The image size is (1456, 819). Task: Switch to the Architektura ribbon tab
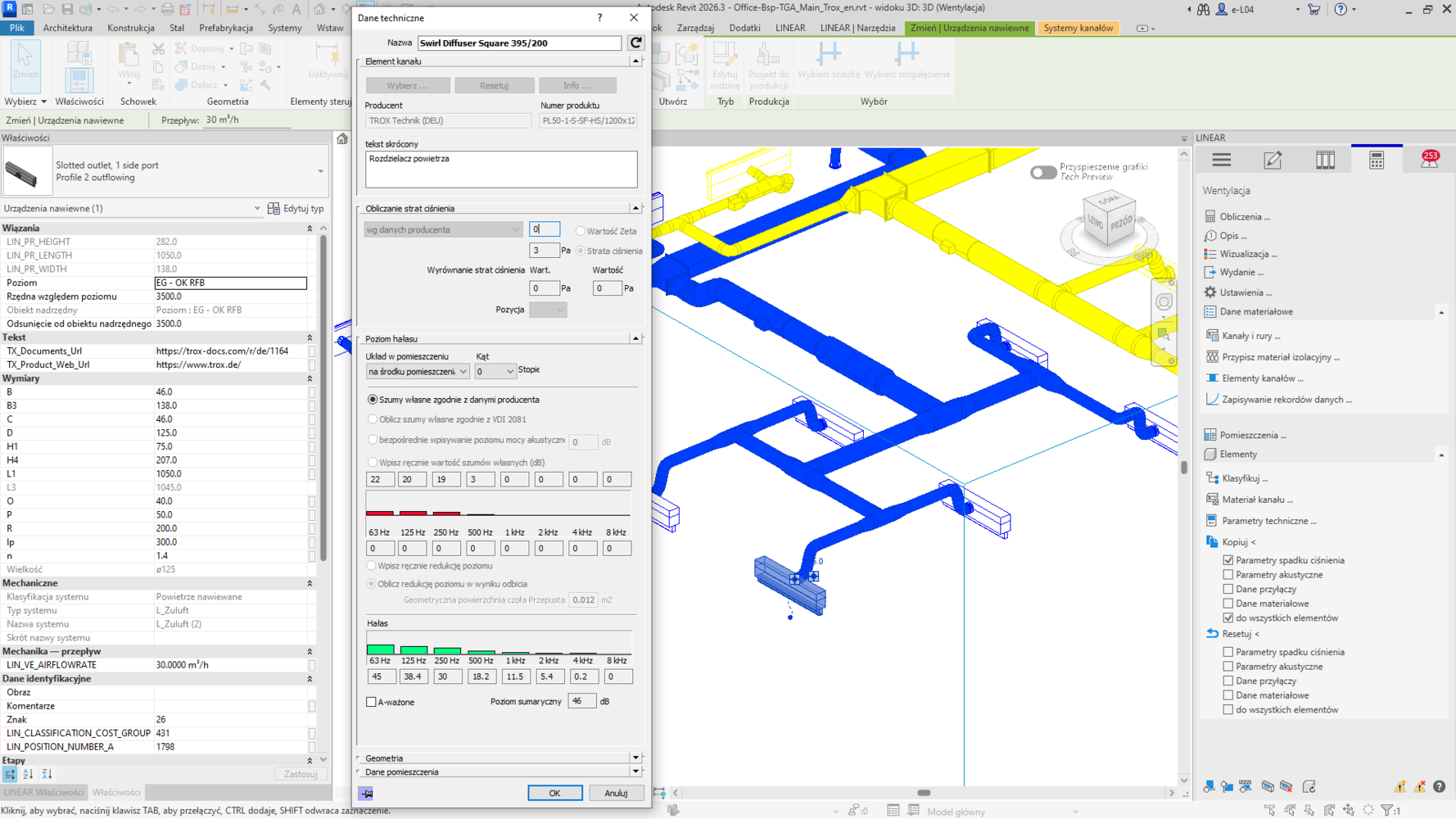point(68,28)
